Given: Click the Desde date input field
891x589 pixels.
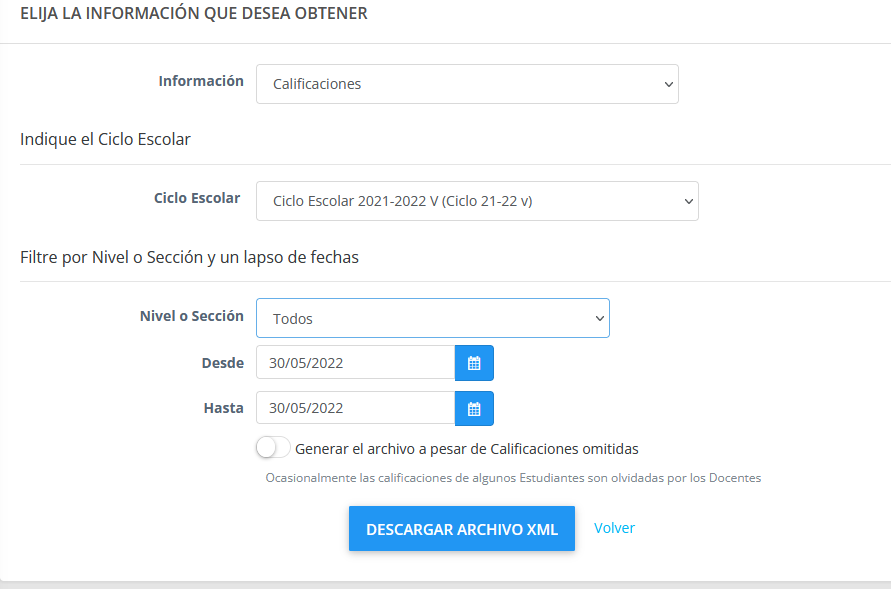Looking at the screenshot, I should coord(355,363).
